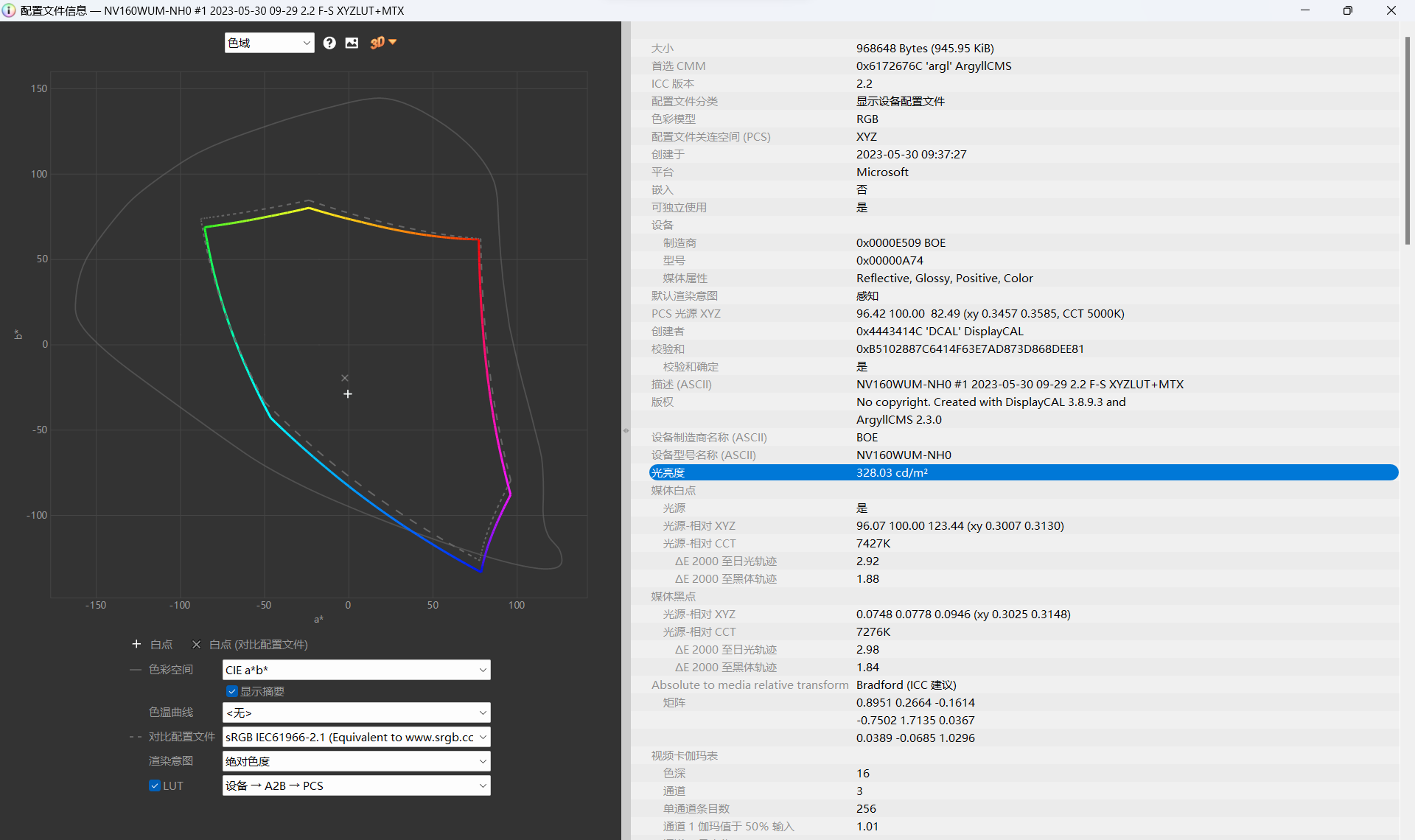Click the vertical scrollbar of the info table
Screen dimensions: 1415x840
(1407, 140)
